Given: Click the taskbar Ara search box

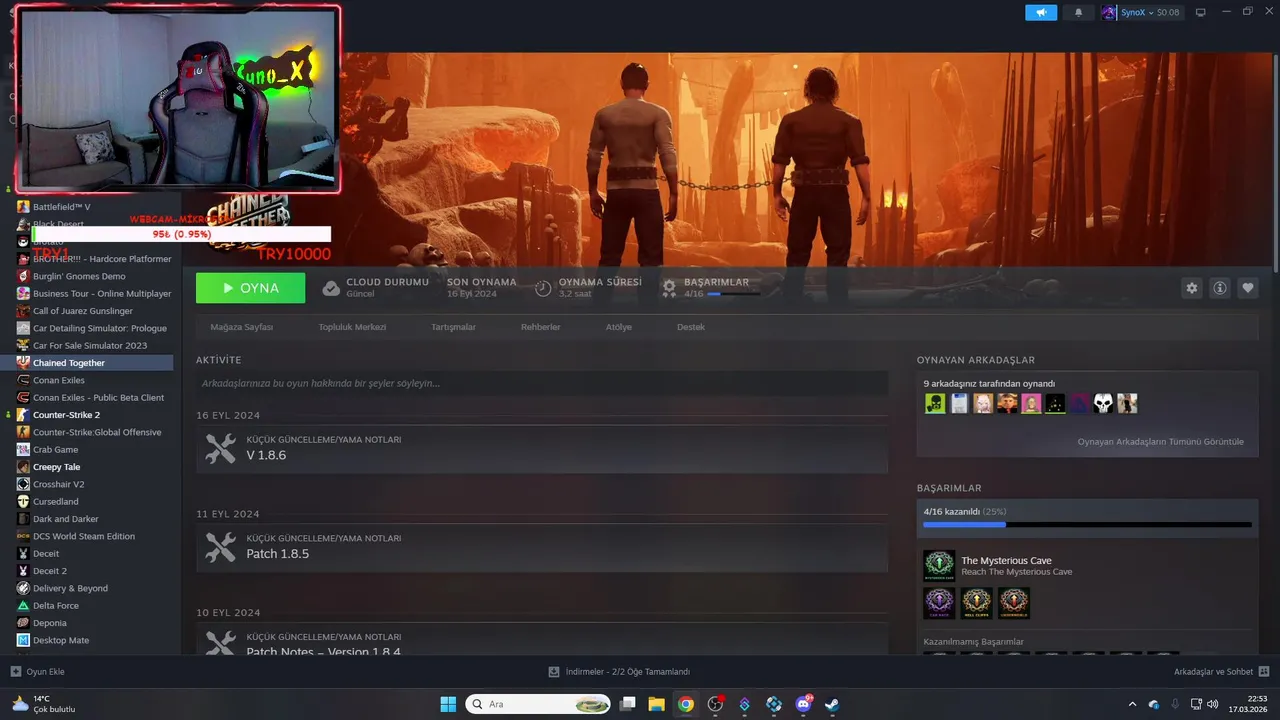Looking at the screenshot, I should pos(538,704).
